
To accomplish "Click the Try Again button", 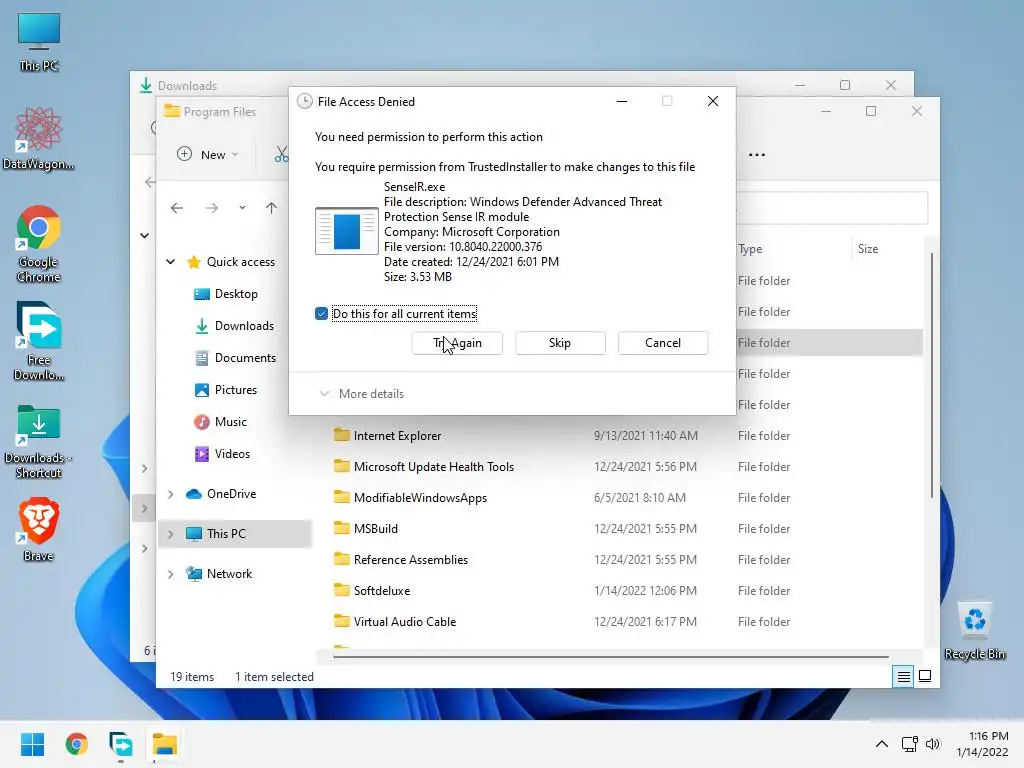I will (457, 343).
